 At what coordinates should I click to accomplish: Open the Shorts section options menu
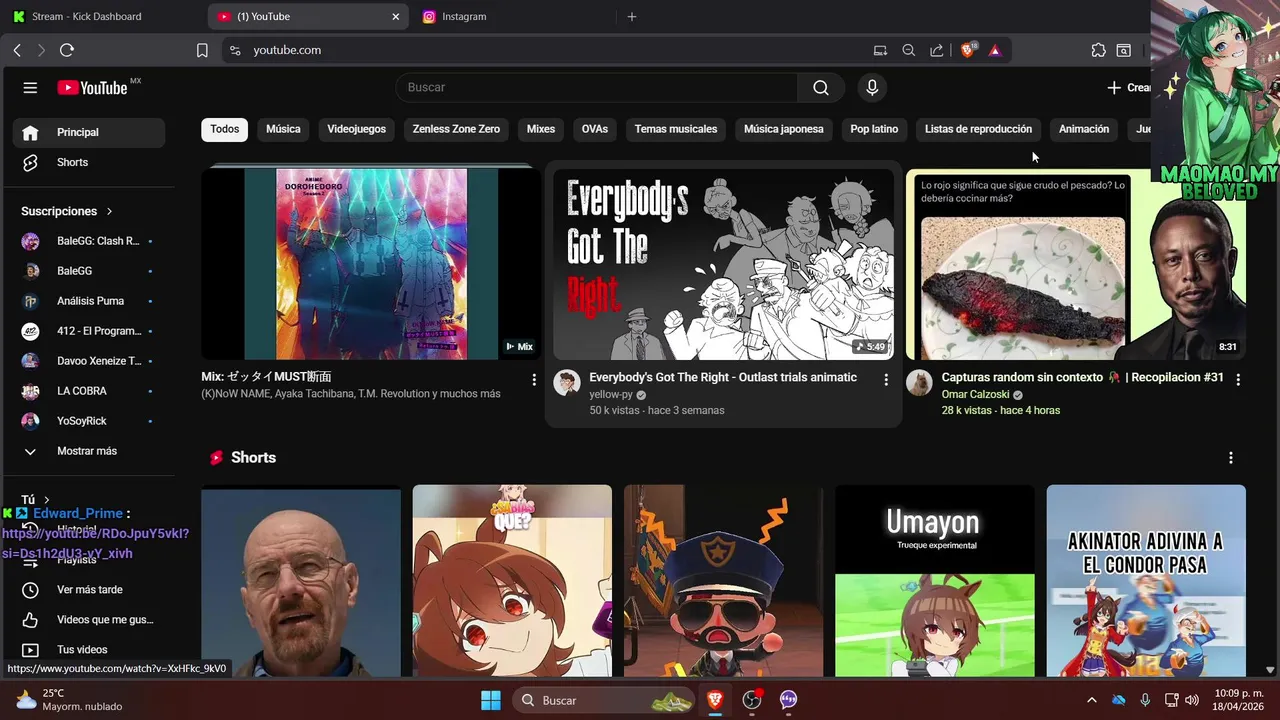pyautogui.click(x=1231, y=458)
